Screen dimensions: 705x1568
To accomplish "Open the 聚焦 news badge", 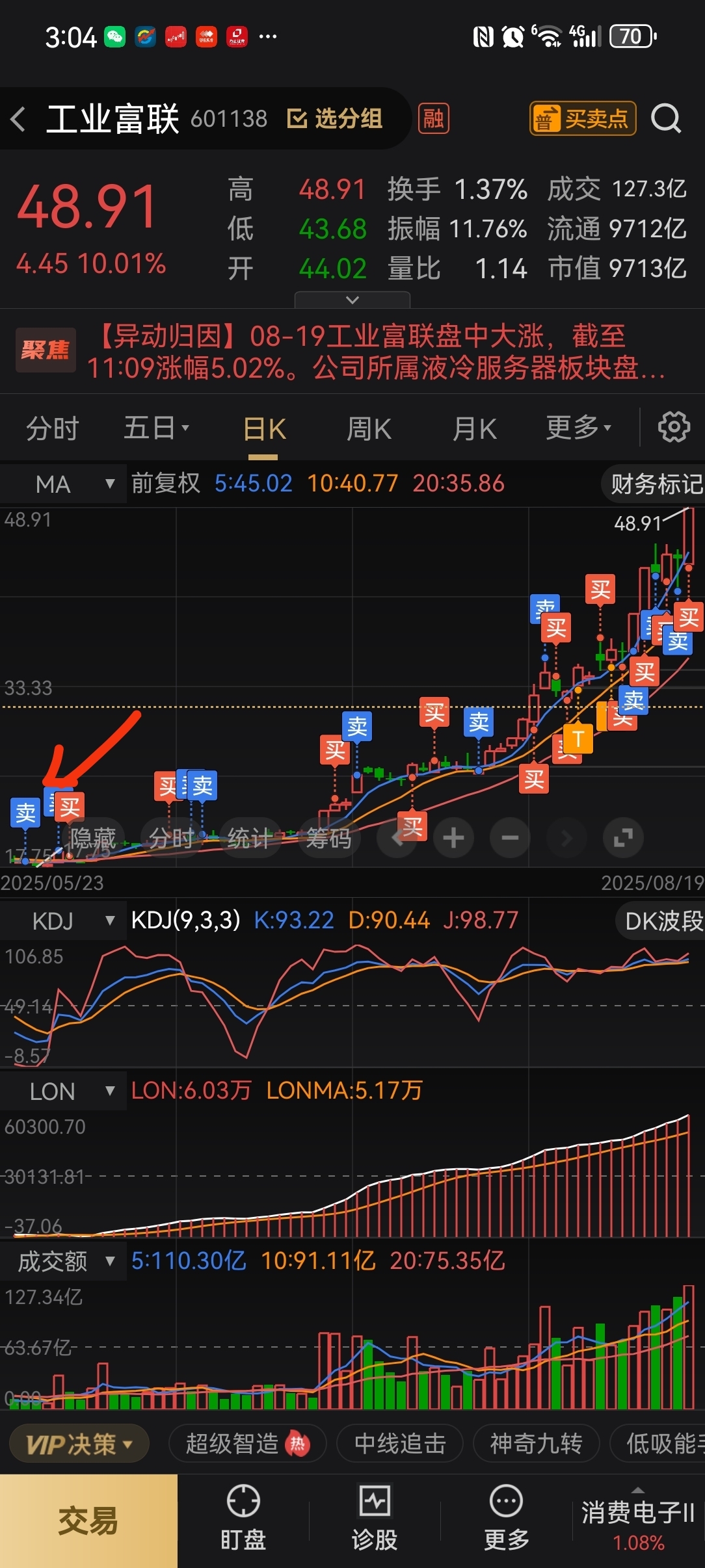I will pos(46,350).
